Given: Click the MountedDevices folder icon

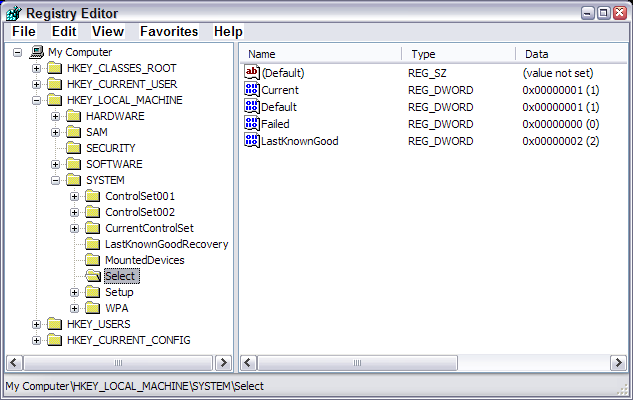Looking at the screenshot, I should (92, 260).
